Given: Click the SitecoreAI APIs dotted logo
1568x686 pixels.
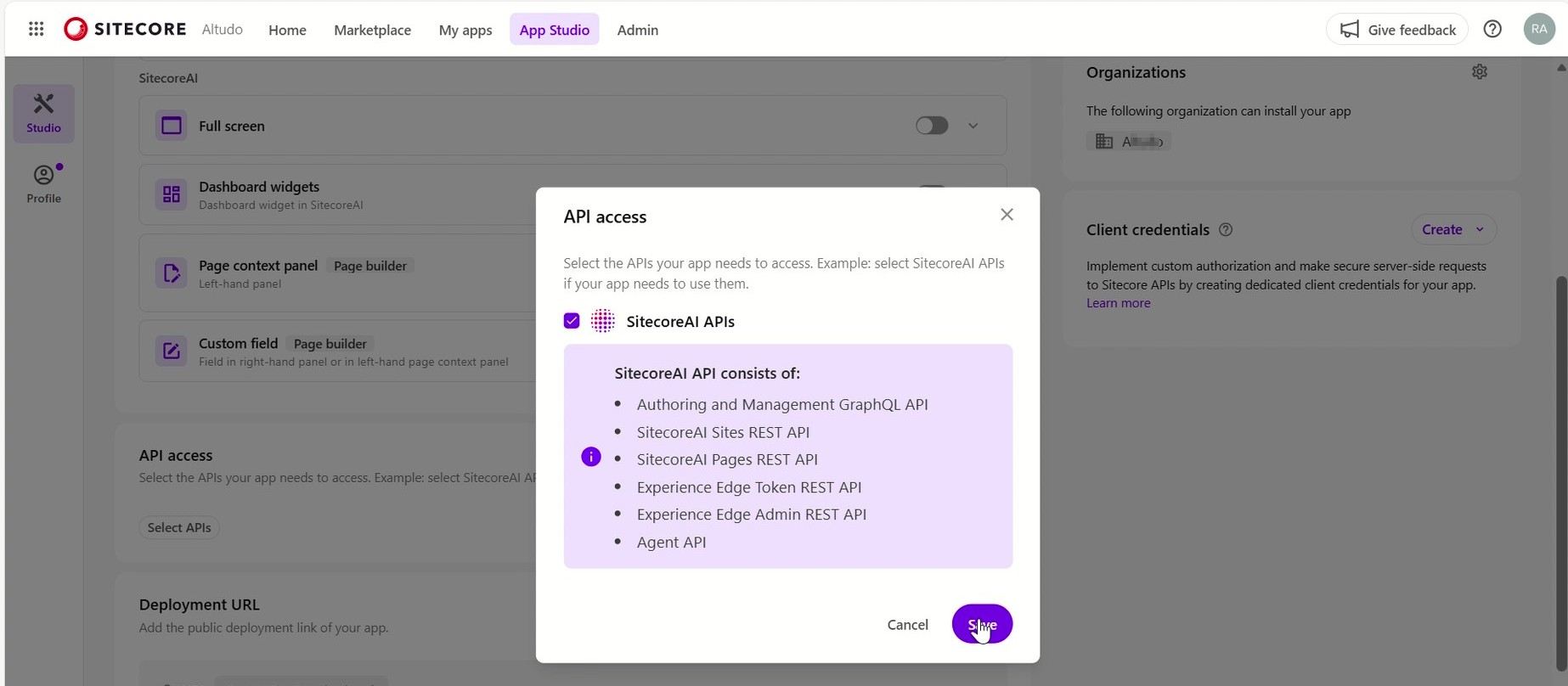Looking at the screenshot, I should tap(602, 321).
